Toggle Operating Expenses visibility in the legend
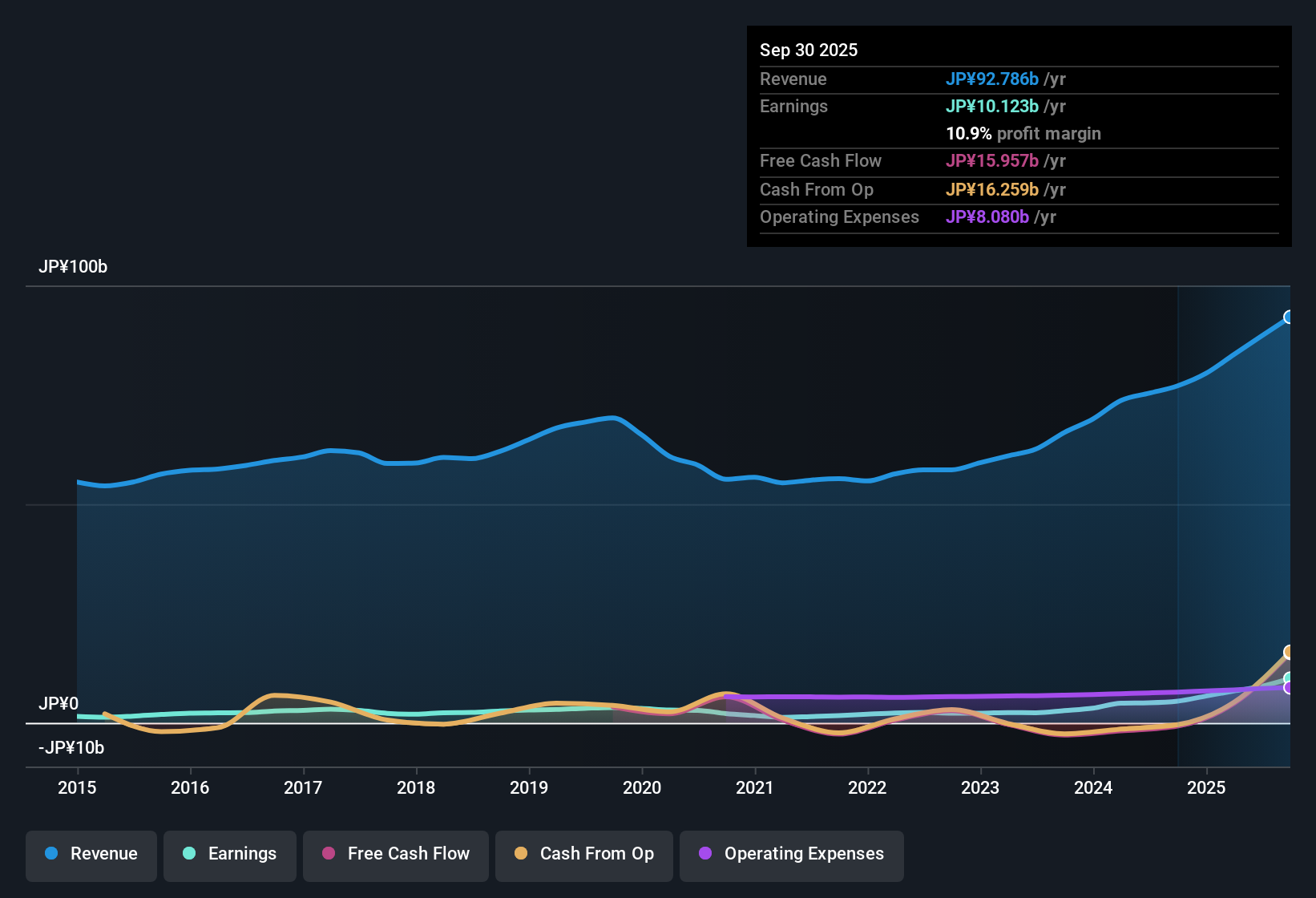Viewport: 1316px width, 898px height. tap(791, 854)
